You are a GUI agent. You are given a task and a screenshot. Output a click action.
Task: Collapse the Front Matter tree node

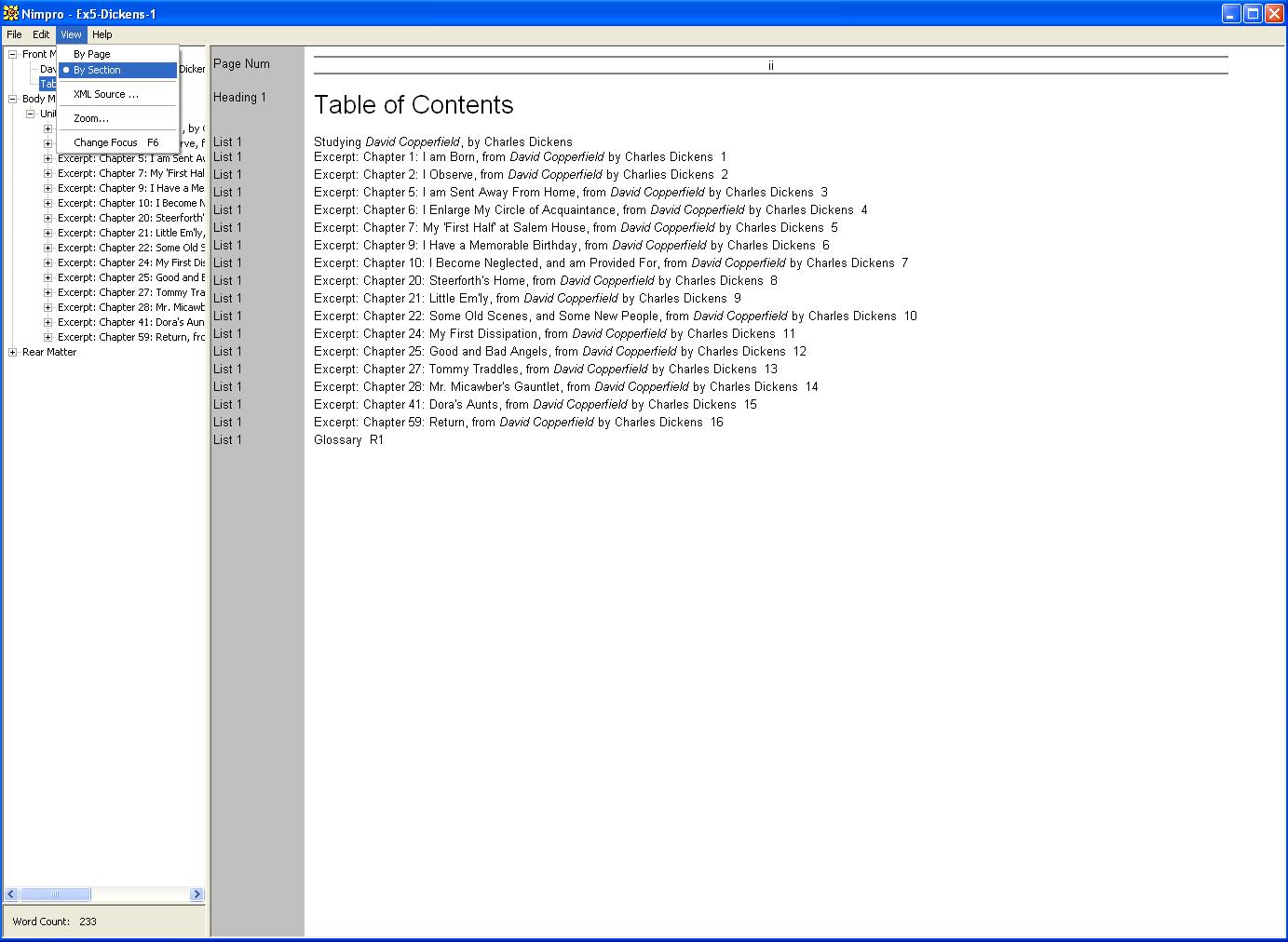[x=13, y=54]
